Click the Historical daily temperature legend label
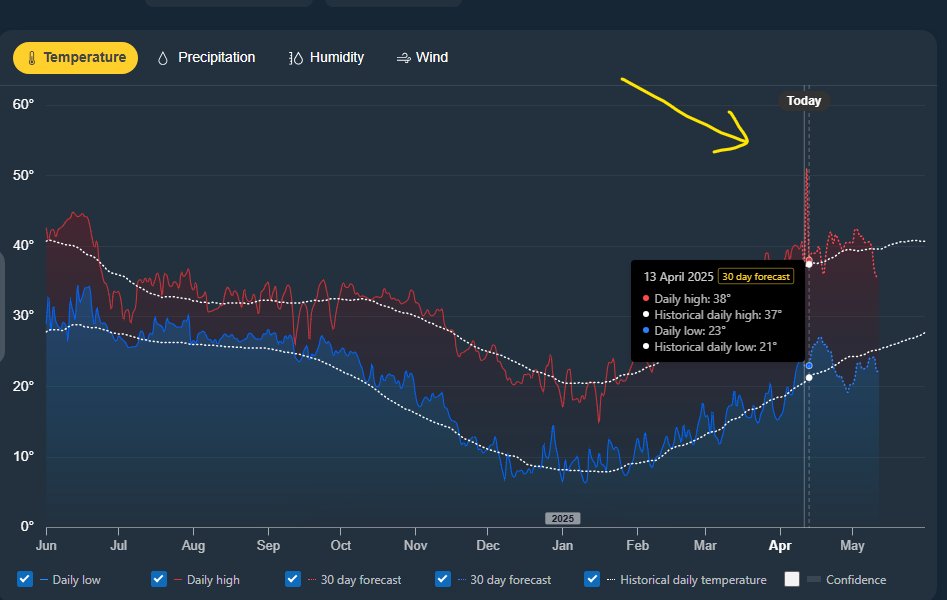 point(693,579)
